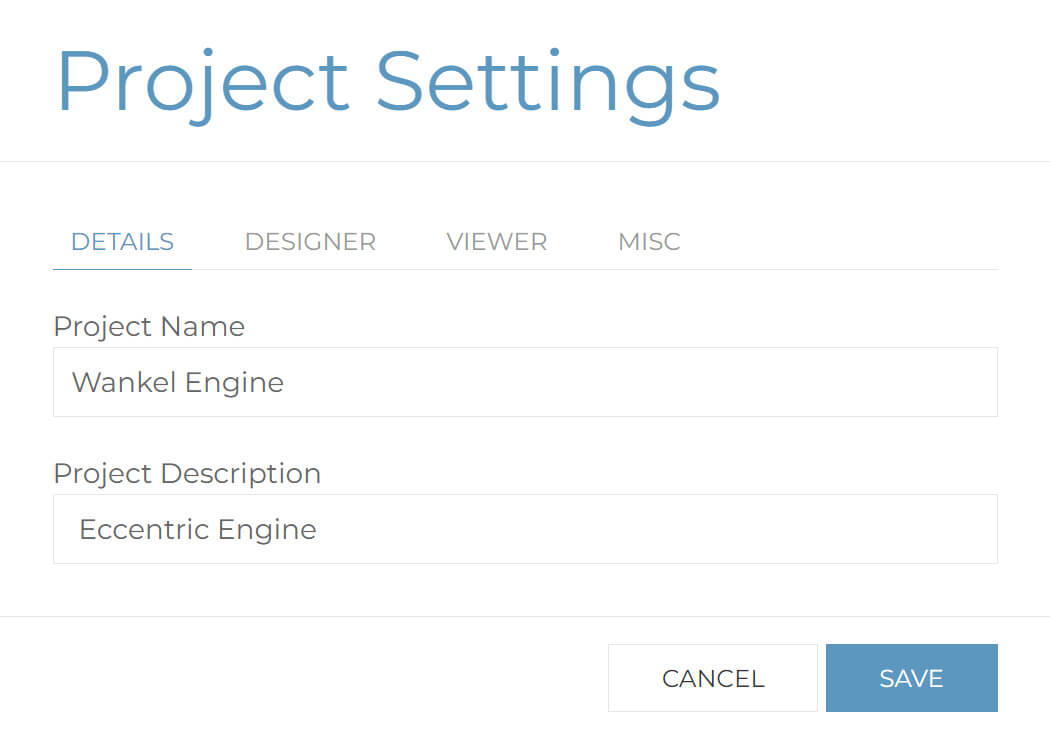Focus the name input showing 'Wankel Engine'
1050x738 pixels.
pos(525,382)
